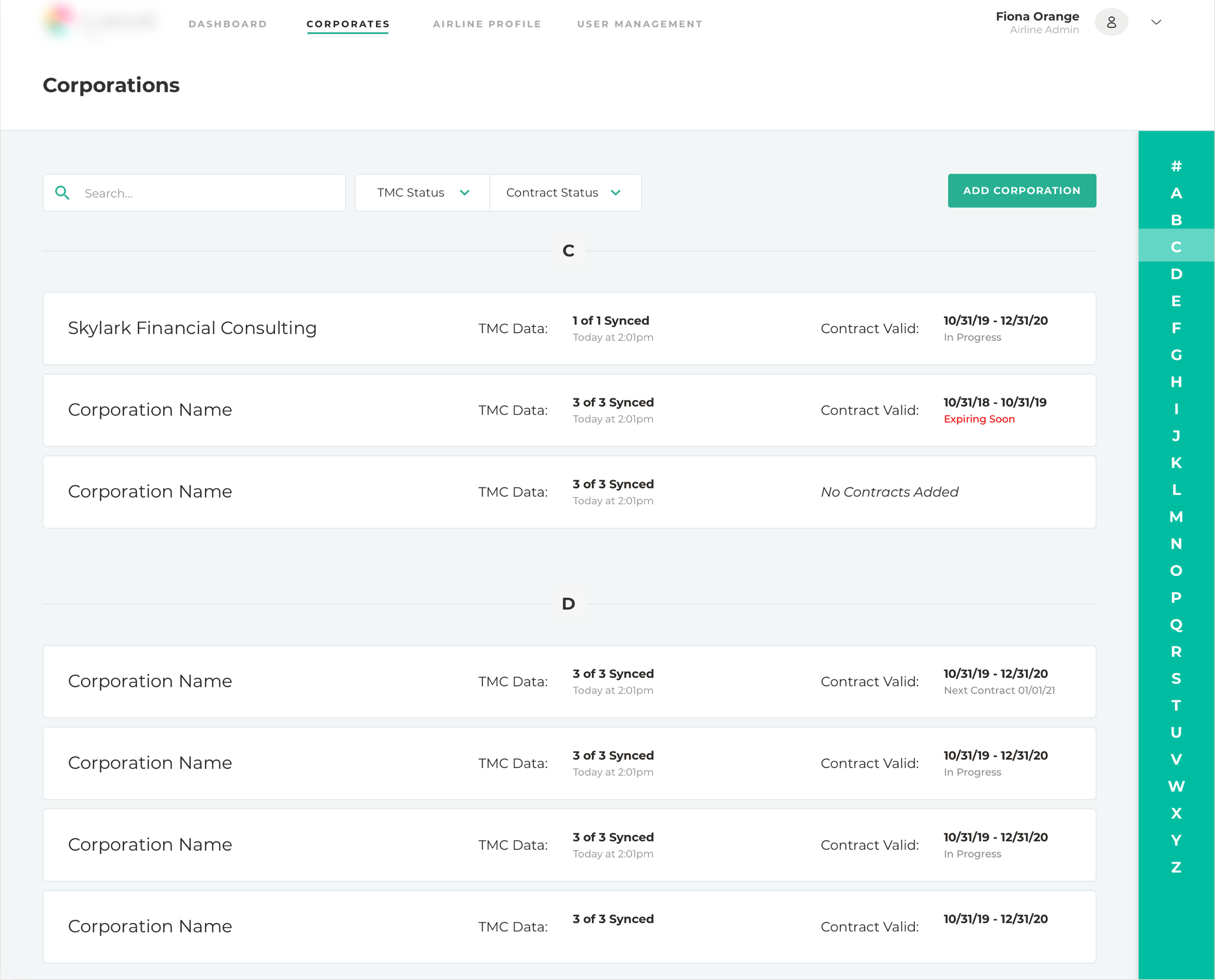Open the TMC Status filter dropdown
The height and width of the screenshot is (980, 1215).
(422, 193)
